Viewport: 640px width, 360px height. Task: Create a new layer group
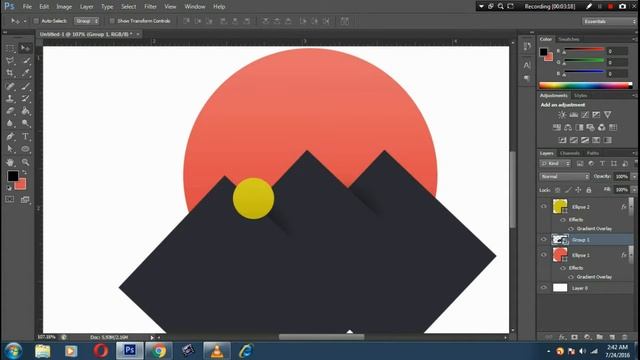click(x=600, y=337)
